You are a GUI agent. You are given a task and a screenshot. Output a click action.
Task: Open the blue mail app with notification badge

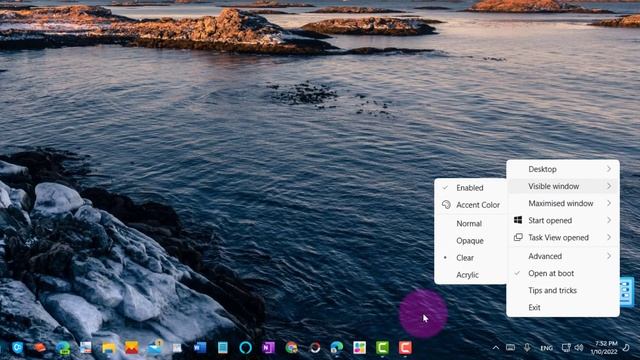[x=155, y=347]
